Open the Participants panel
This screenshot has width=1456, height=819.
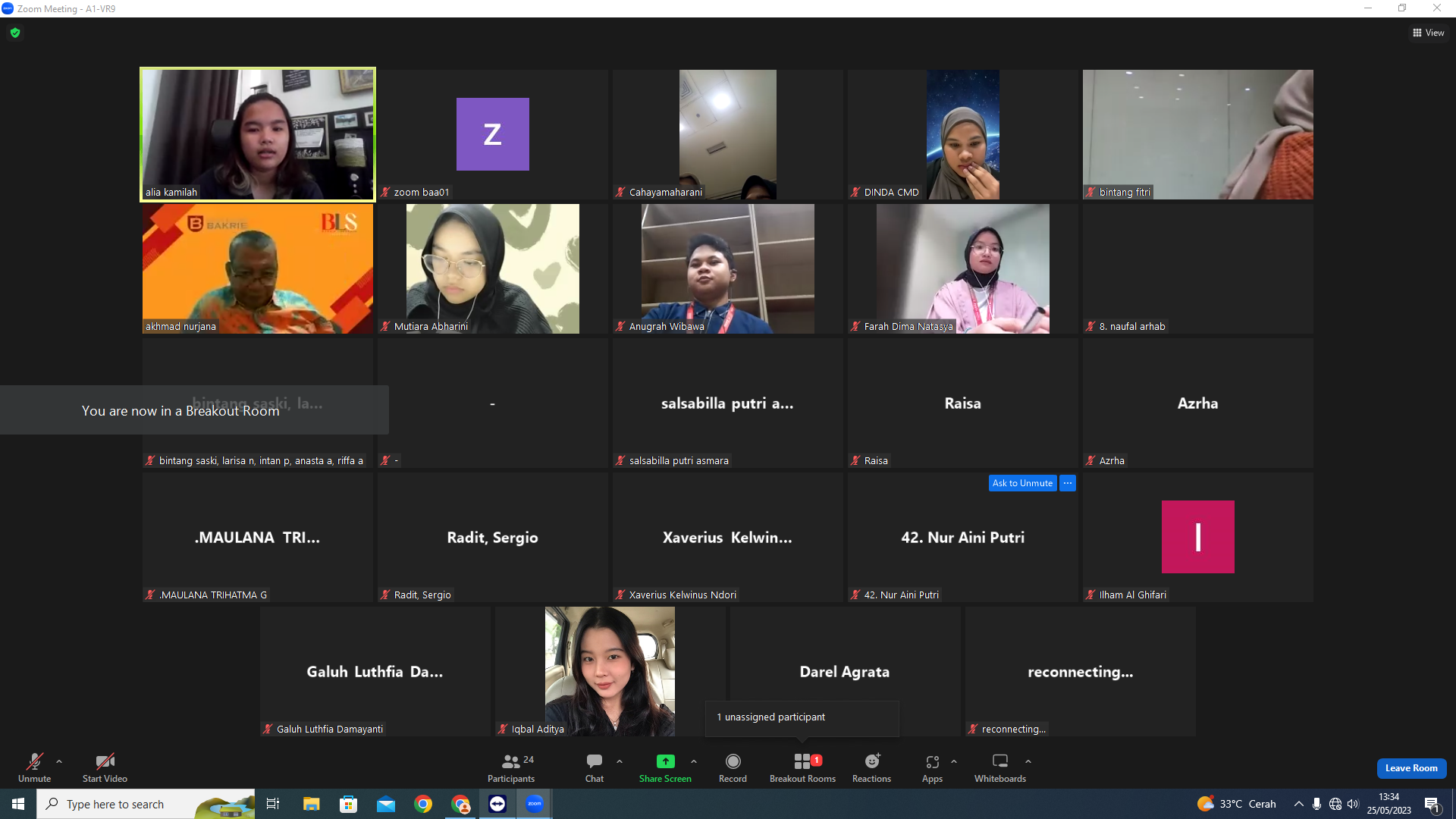(511, 767)
